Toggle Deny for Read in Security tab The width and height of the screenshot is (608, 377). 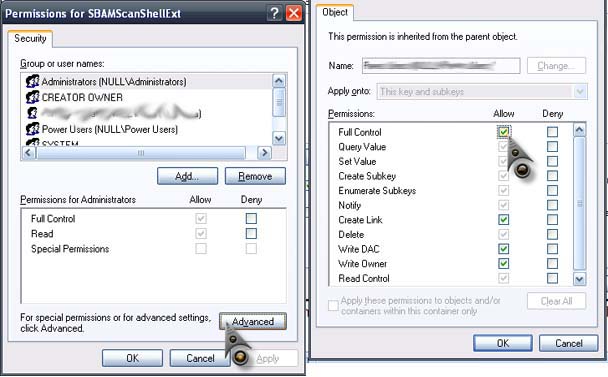coord(251,233)
